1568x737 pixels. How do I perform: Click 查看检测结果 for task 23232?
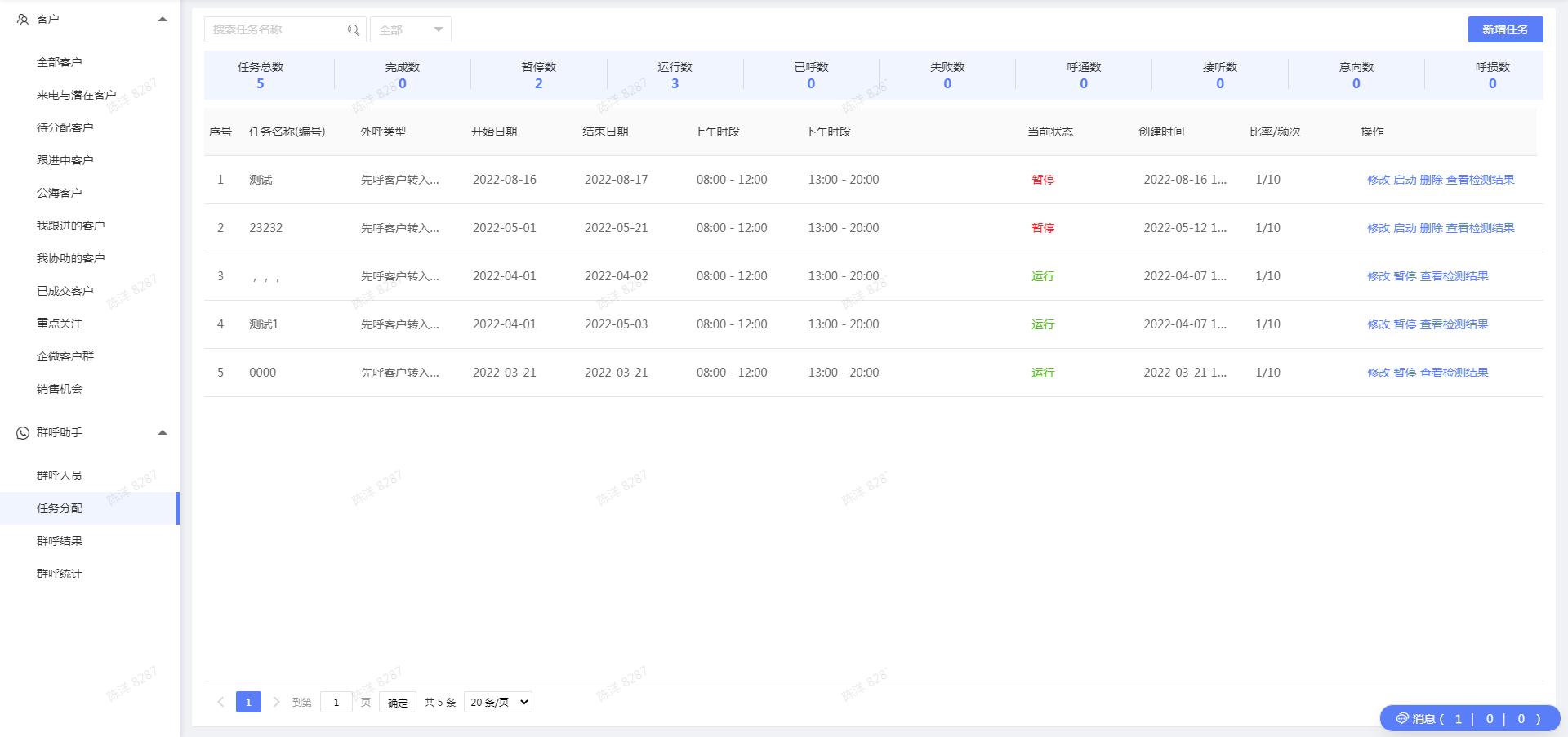(1480, 228)
